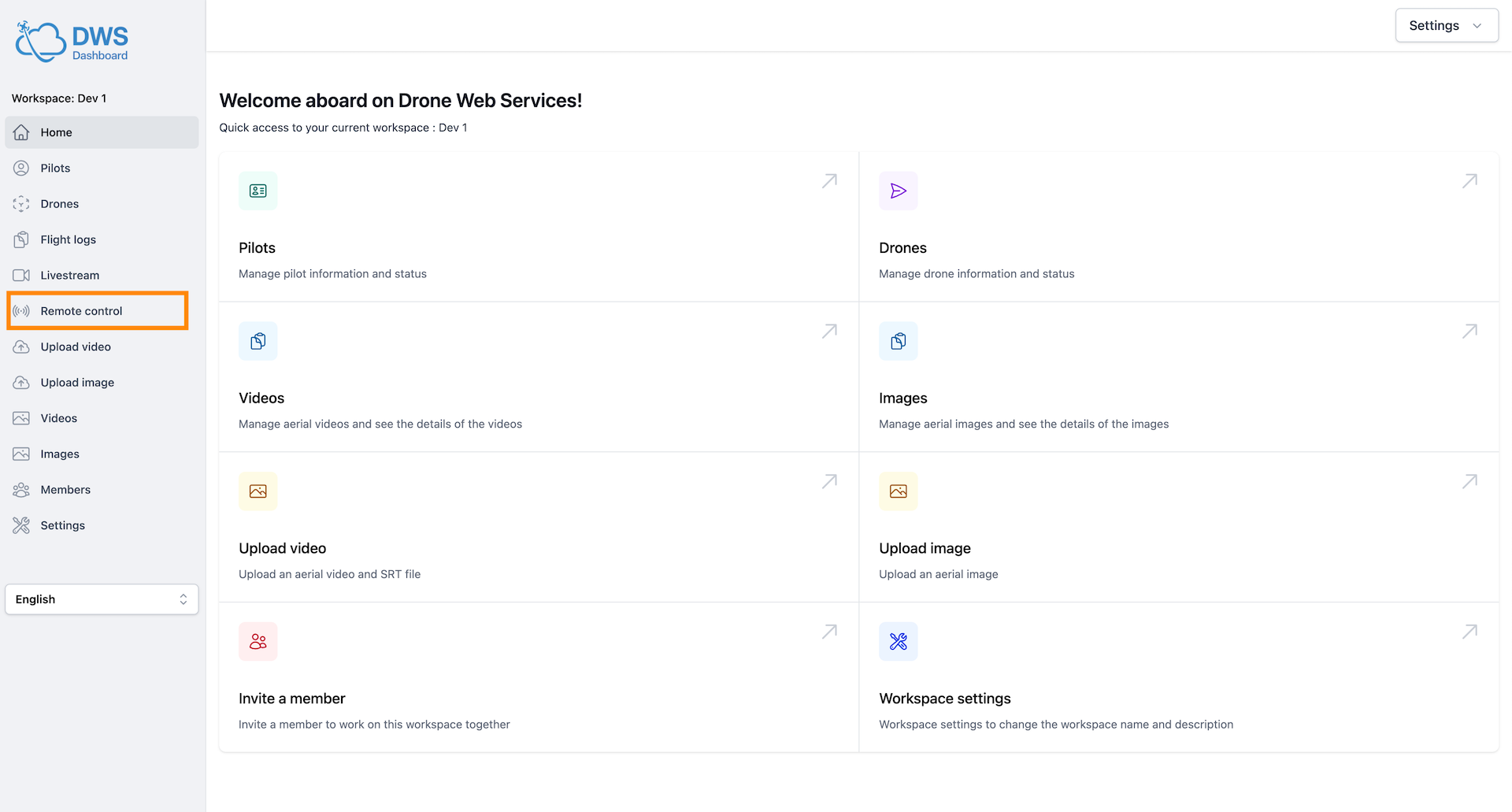Click the red Invite a member icon

coord(258,641)
